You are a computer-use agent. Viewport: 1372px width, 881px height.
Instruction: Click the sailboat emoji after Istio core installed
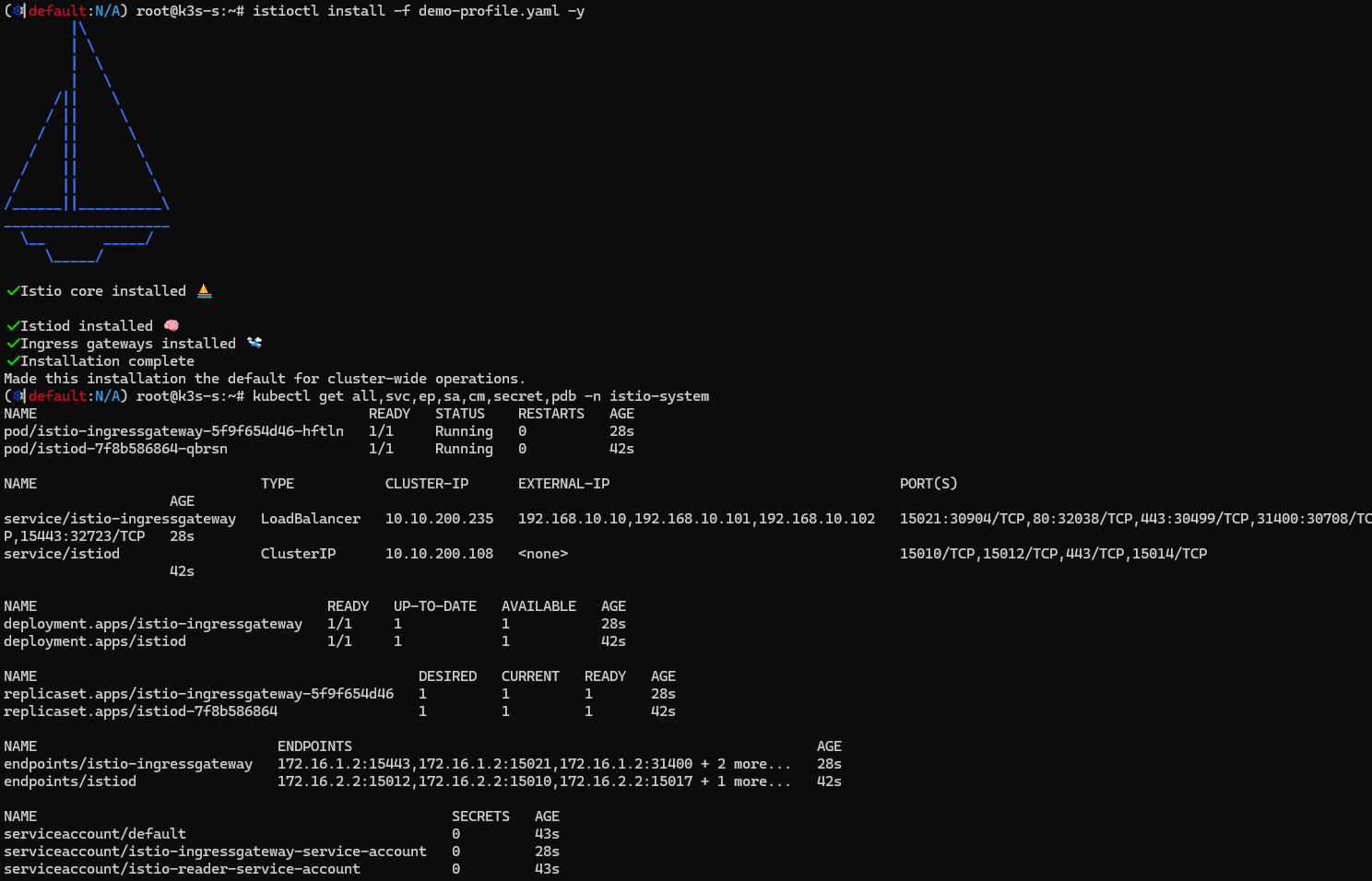tap(204, 291)
